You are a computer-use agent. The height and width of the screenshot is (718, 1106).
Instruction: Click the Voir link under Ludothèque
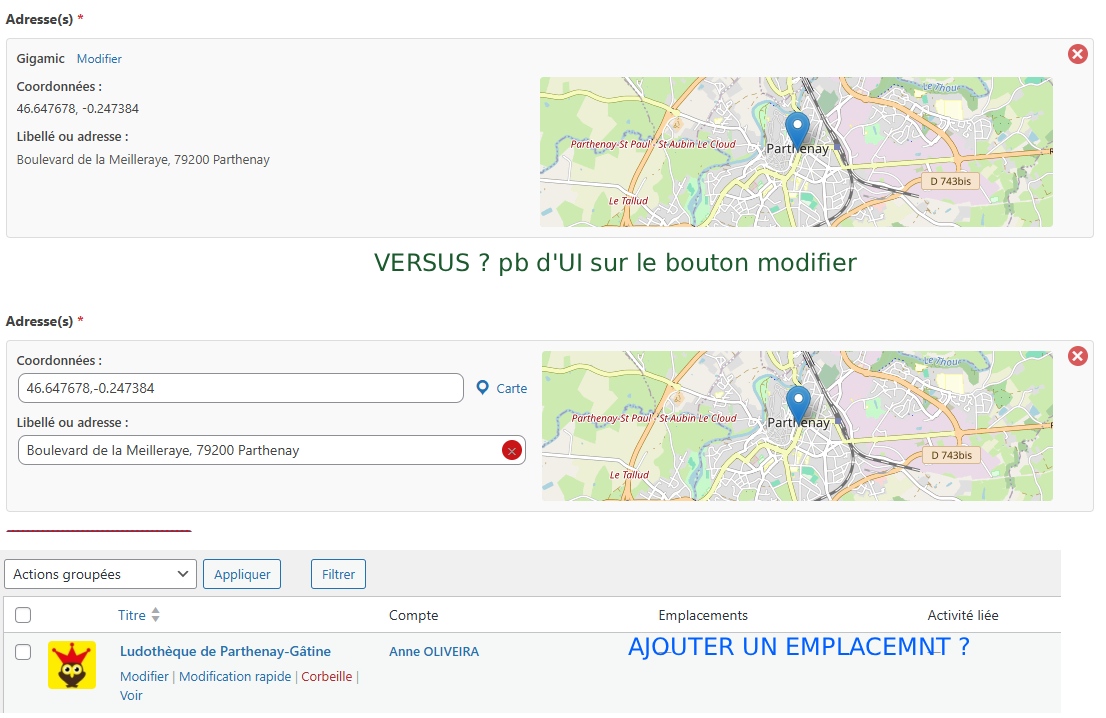[131, 696]
